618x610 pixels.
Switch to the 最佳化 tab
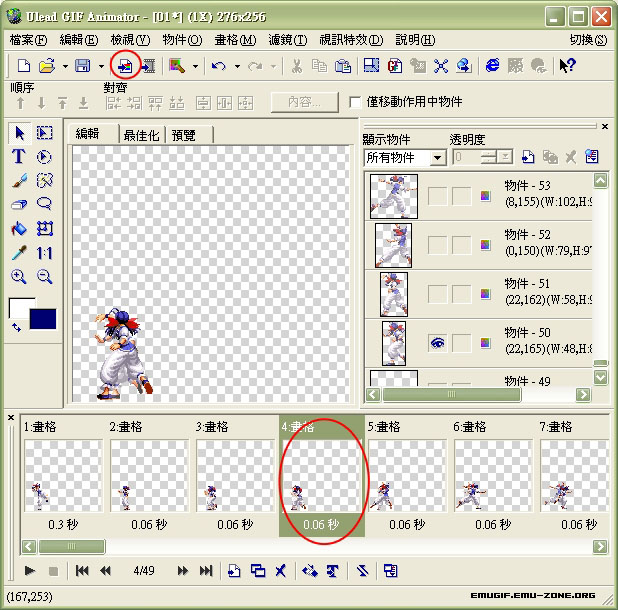click(141, 135)
